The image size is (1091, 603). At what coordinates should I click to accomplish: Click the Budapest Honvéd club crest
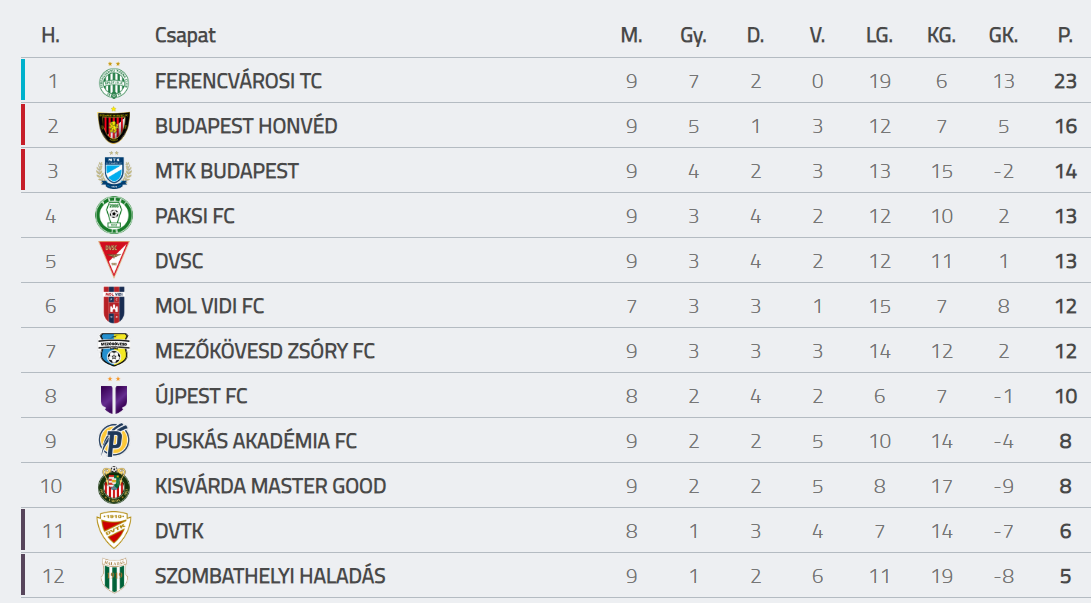pos(113,125)
